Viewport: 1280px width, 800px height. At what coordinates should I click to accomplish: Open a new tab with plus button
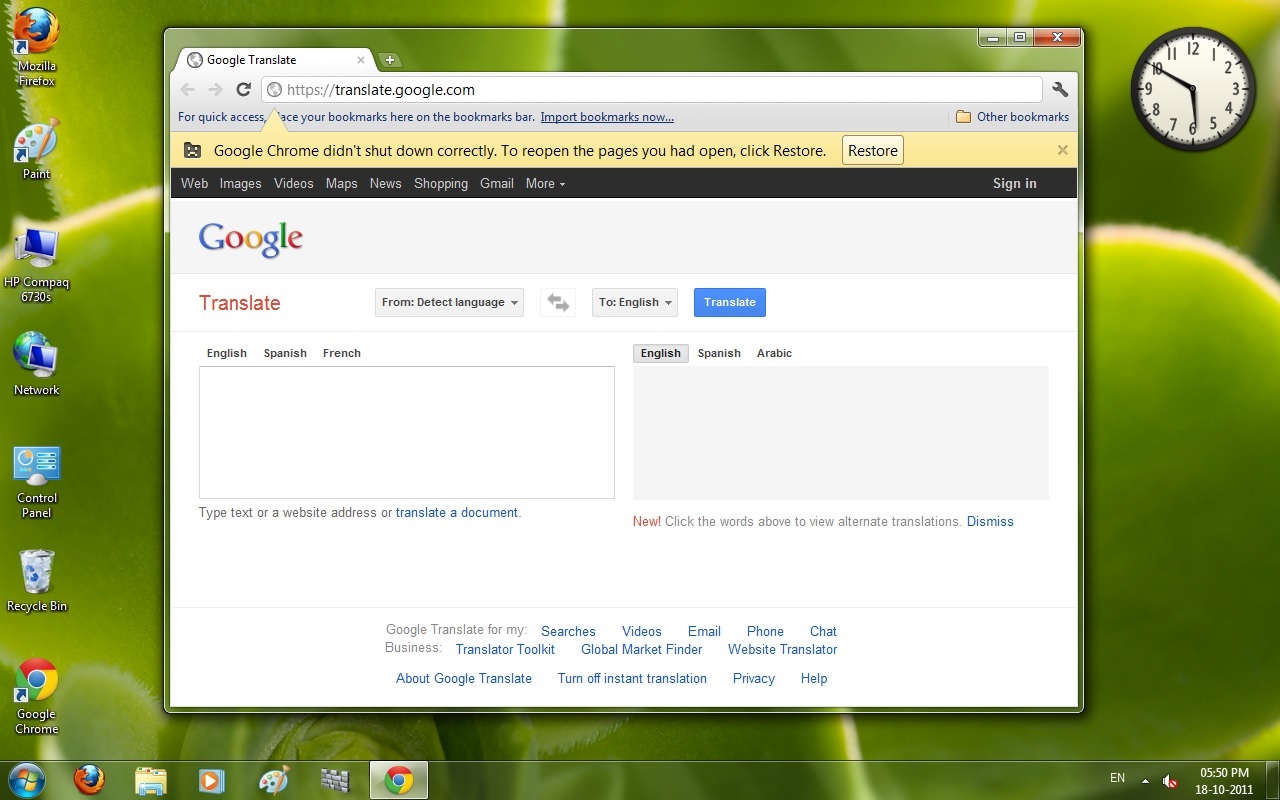click(x=390, y=60)
